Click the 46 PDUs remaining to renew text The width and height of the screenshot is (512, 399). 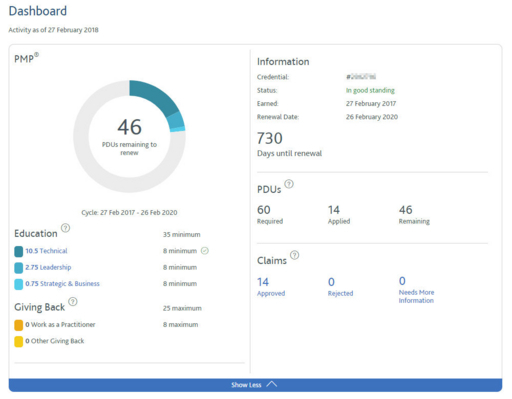pyautogui.click(x=129, y=136)
